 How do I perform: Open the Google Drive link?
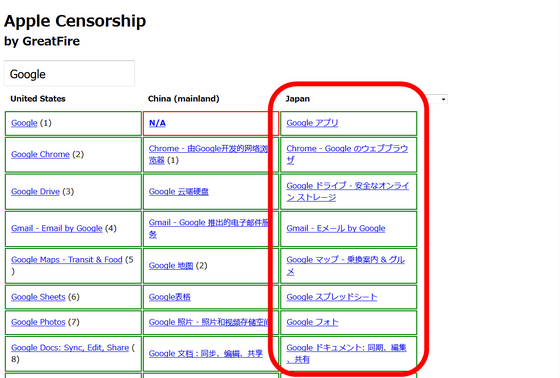click(x=35, y=192)
